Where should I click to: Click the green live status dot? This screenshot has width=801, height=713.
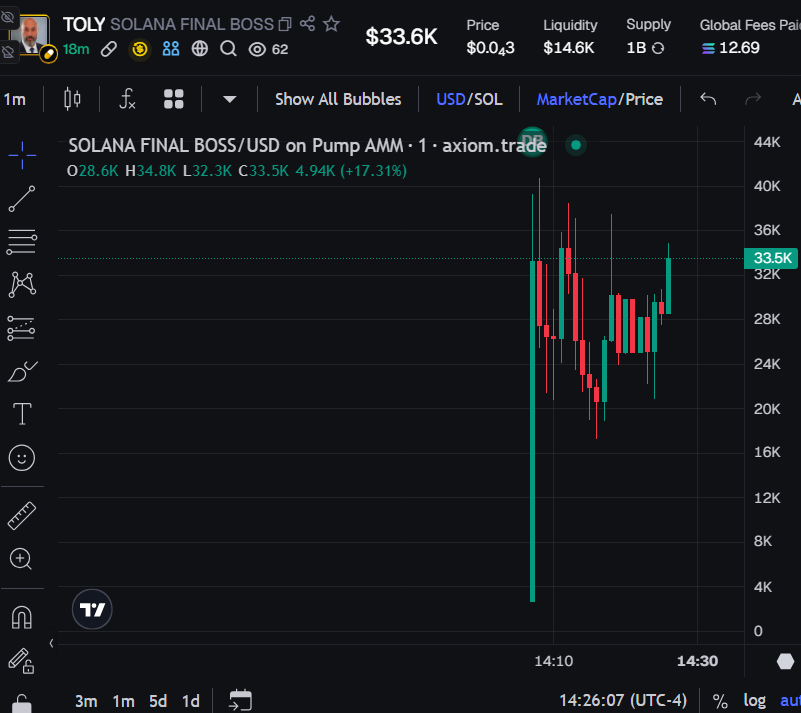(576, 145)
